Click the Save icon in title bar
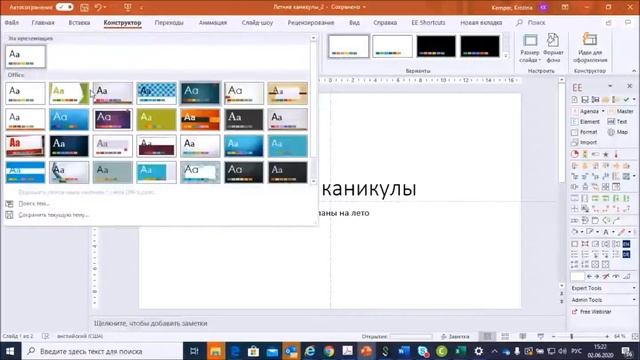 click(84, 7)
